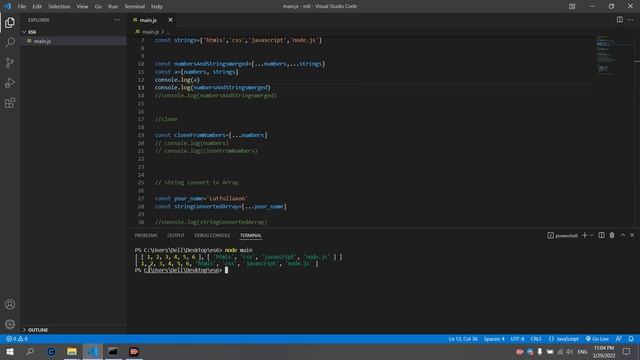Change indentation Spaces: 4
The width and height of the screenshot is (640, 360).
(494, 339)
